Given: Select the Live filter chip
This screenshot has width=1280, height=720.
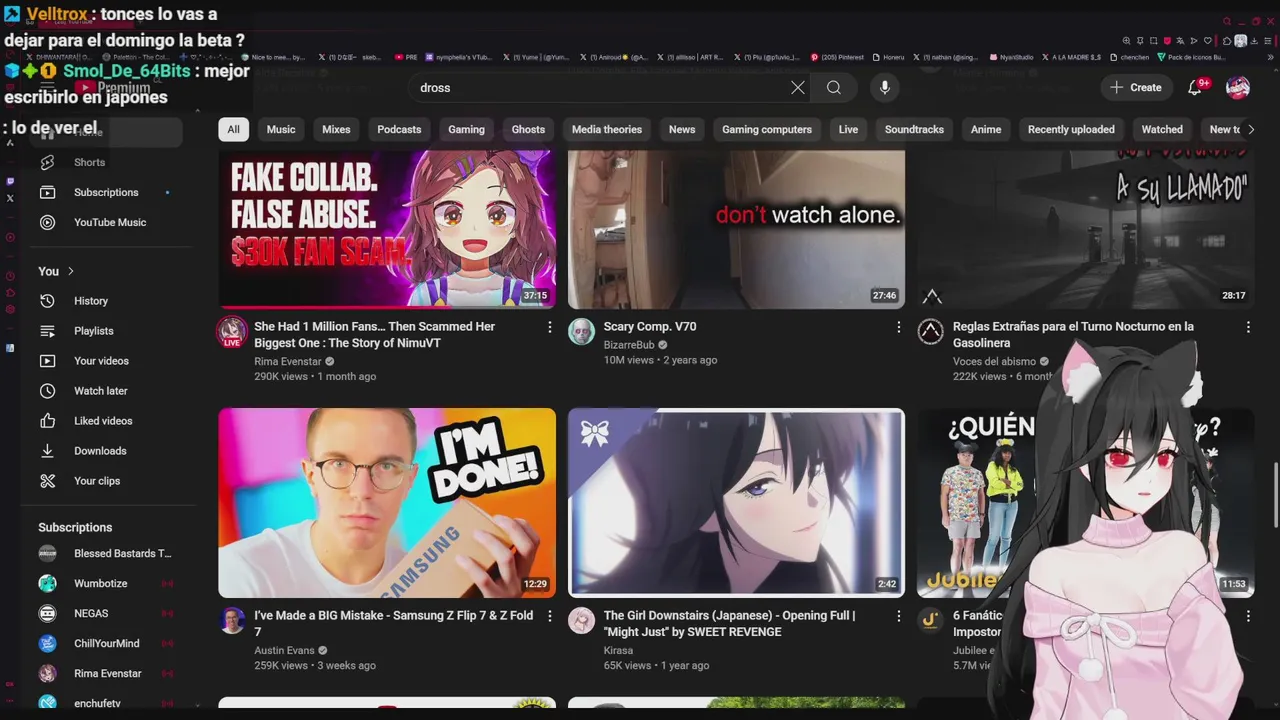Looking at the screenshot, I should (x=848, y=129).
